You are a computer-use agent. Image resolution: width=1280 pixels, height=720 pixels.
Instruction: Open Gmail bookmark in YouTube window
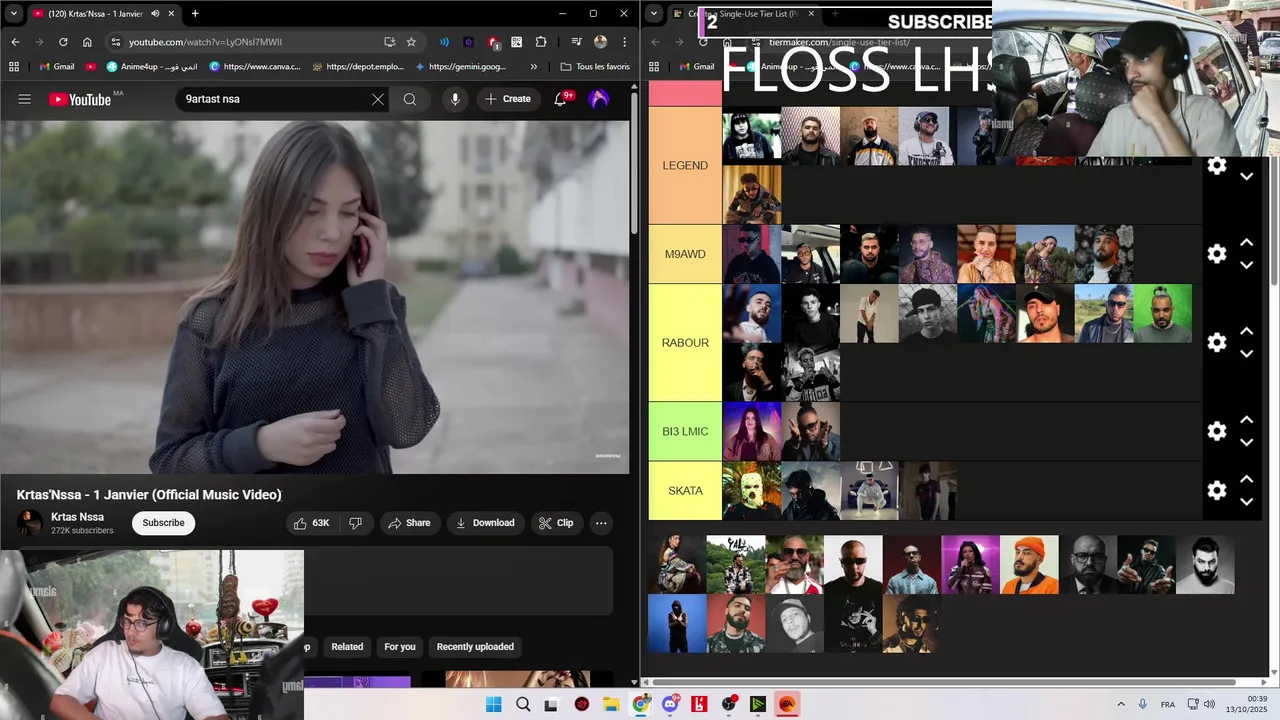tap(57, 67)
